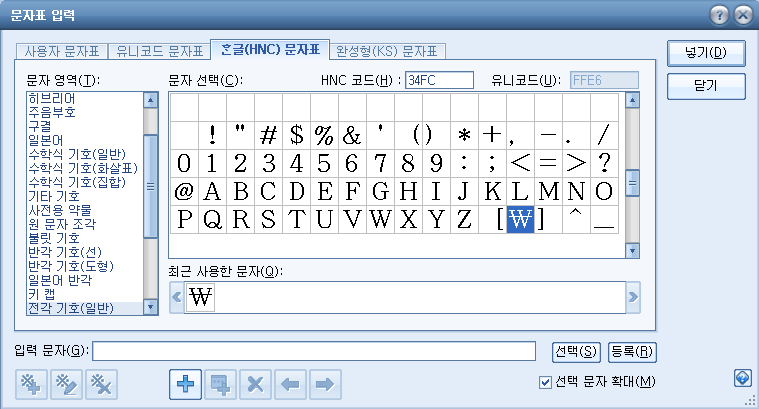This screenshot has width=759, height=409.
Task: Select the & symbol in grid
Action: (352, 135)
